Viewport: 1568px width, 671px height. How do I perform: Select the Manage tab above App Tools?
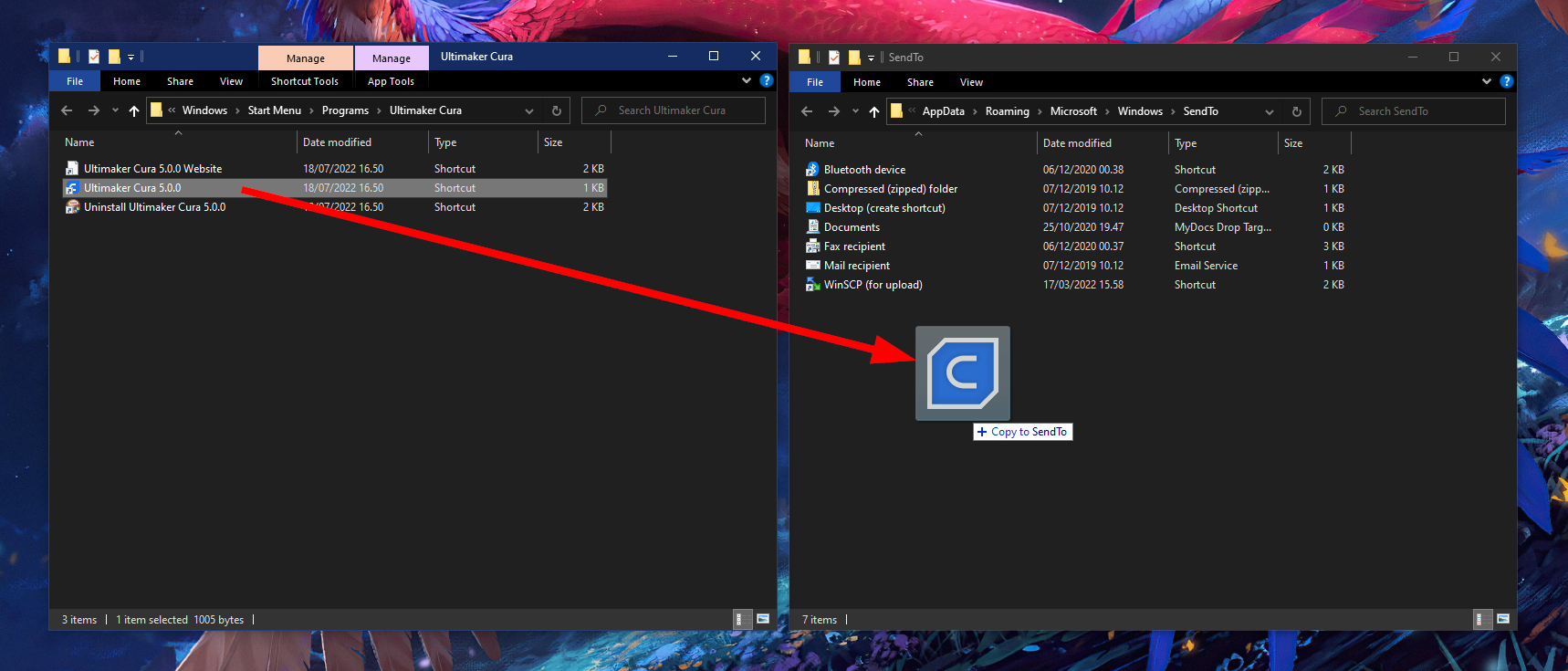click(392, 58)
